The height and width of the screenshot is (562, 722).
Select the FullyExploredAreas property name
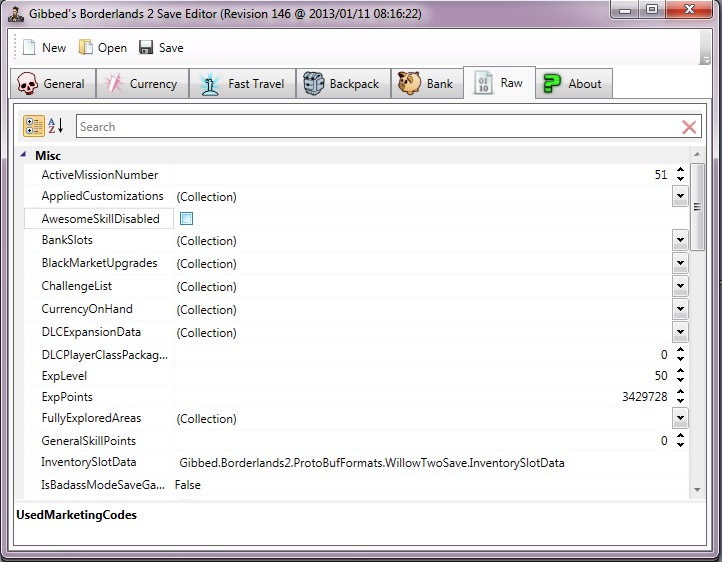click(91, 418)
